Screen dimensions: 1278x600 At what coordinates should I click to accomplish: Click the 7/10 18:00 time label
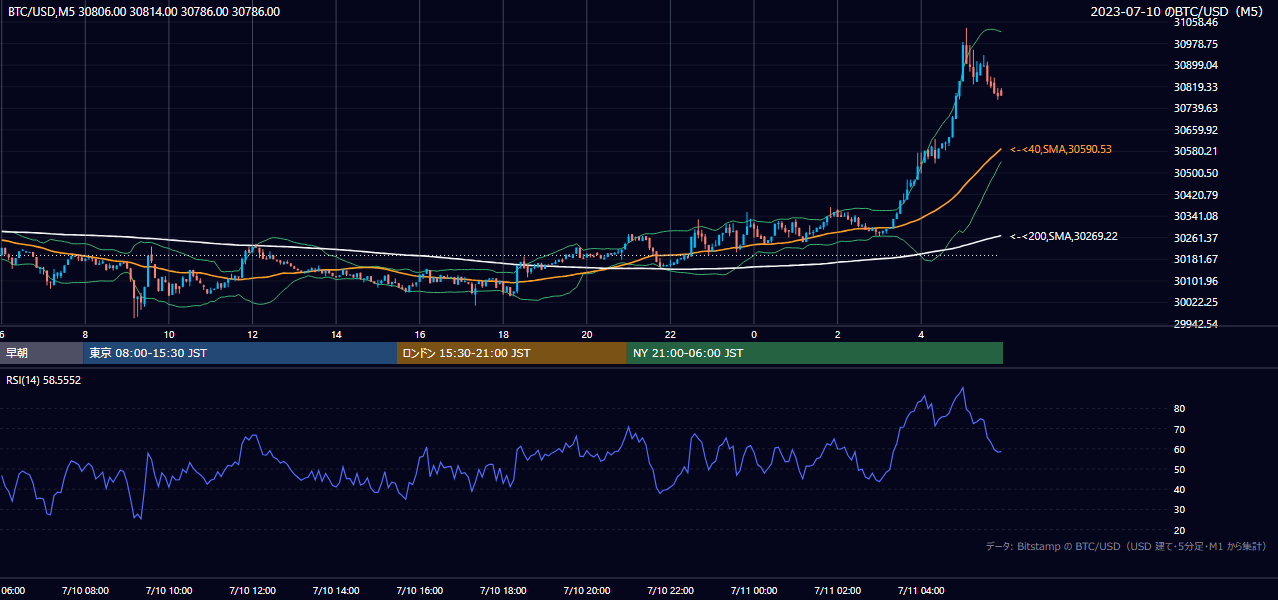(x=503, y=591)
